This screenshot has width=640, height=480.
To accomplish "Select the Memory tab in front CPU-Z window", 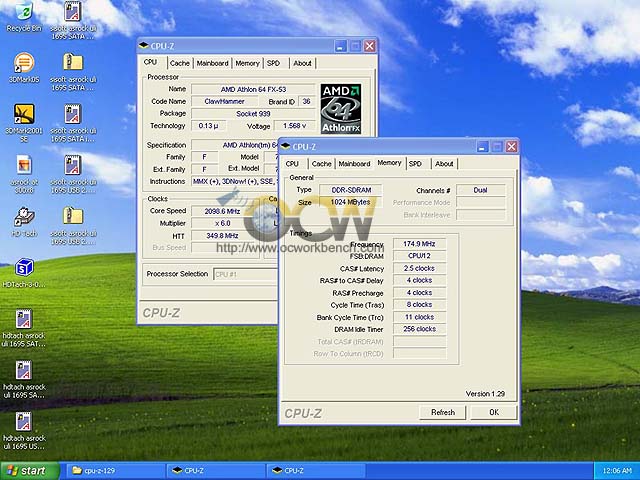I will tap(389, 163).
